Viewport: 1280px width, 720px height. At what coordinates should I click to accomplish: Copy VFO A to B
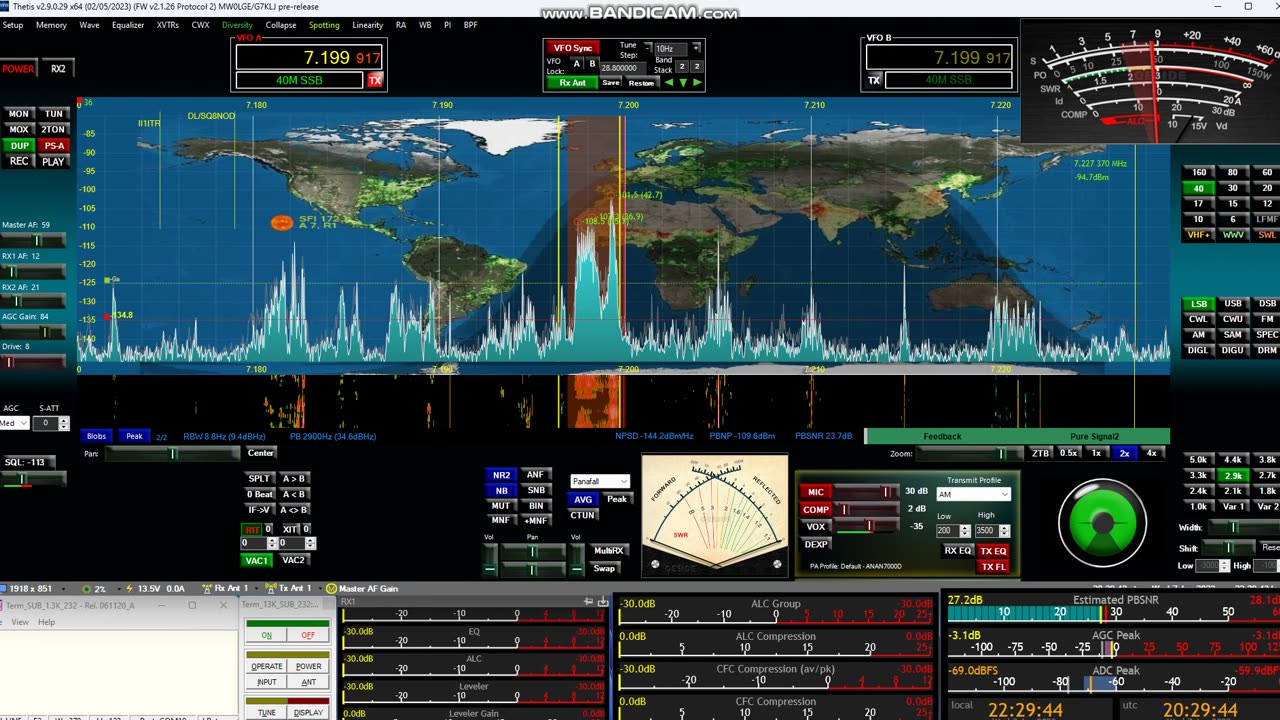click(293, 478)
